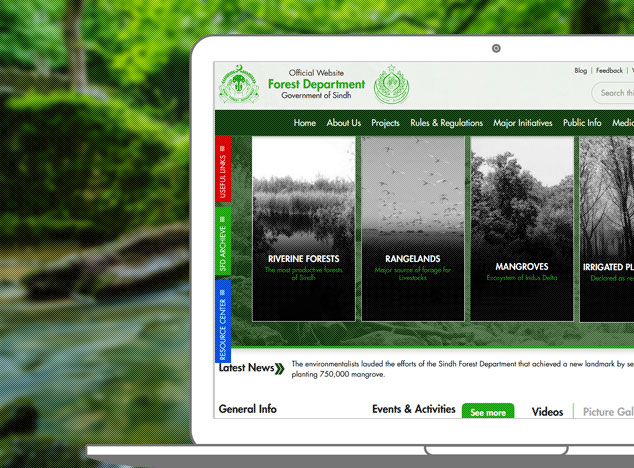Click the grip icon on Resource Center tab
The image size is (634, 468).
click(x=222, y=292)
